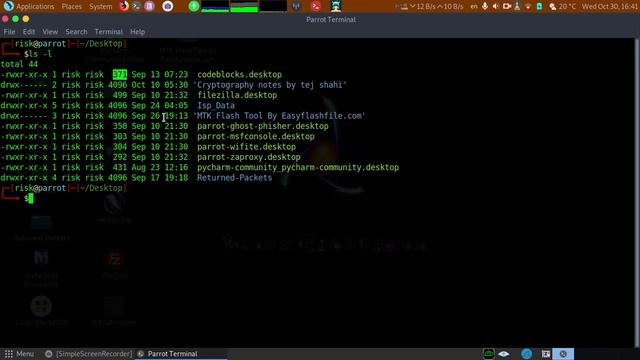This screenshot has height=360, width=640.
Task: Click the green-filled system monitor graph
Action: click(x=244, y=6)
